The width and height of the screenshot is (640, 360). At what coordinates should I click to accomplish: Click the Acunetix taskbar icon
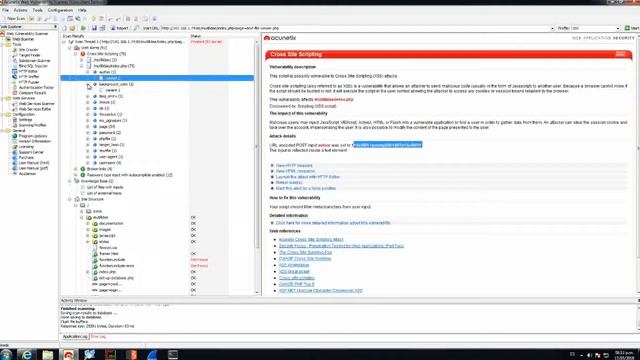point(69,354)
